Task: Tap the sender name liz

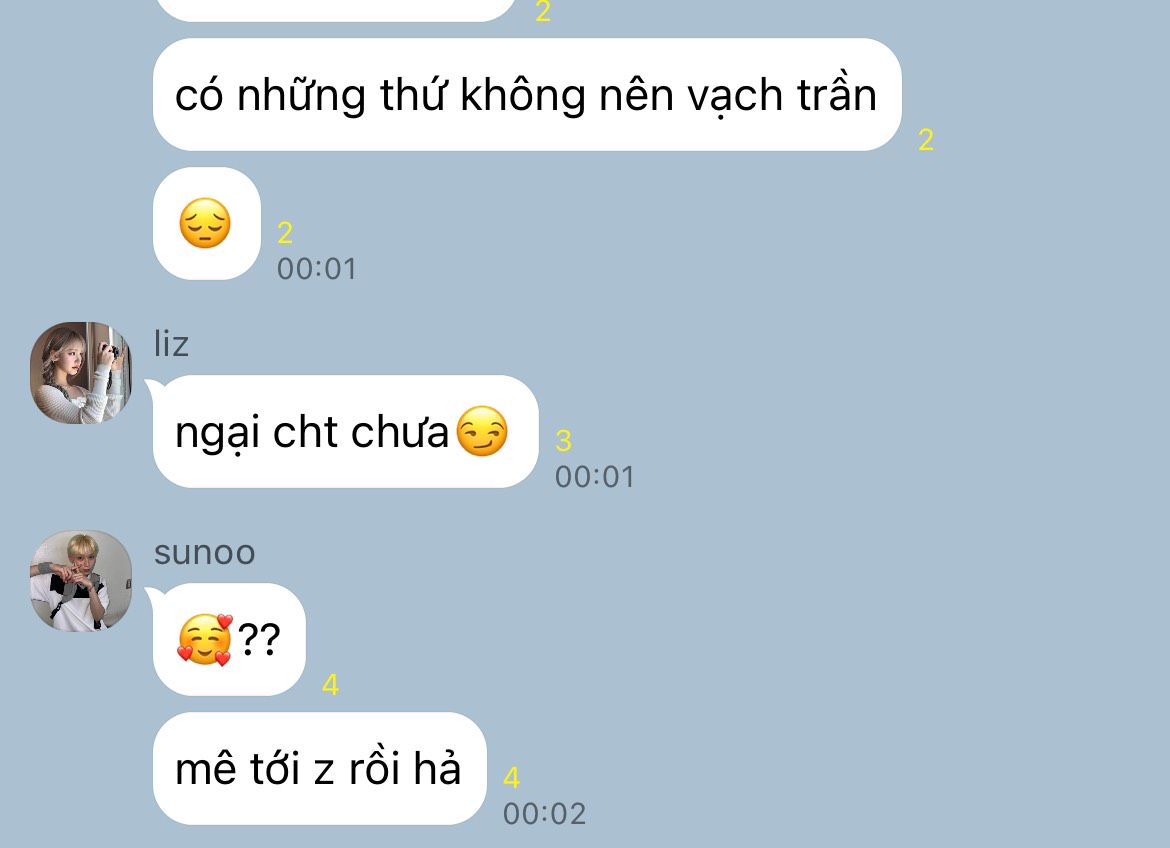Action: click(x=171, y=344)
